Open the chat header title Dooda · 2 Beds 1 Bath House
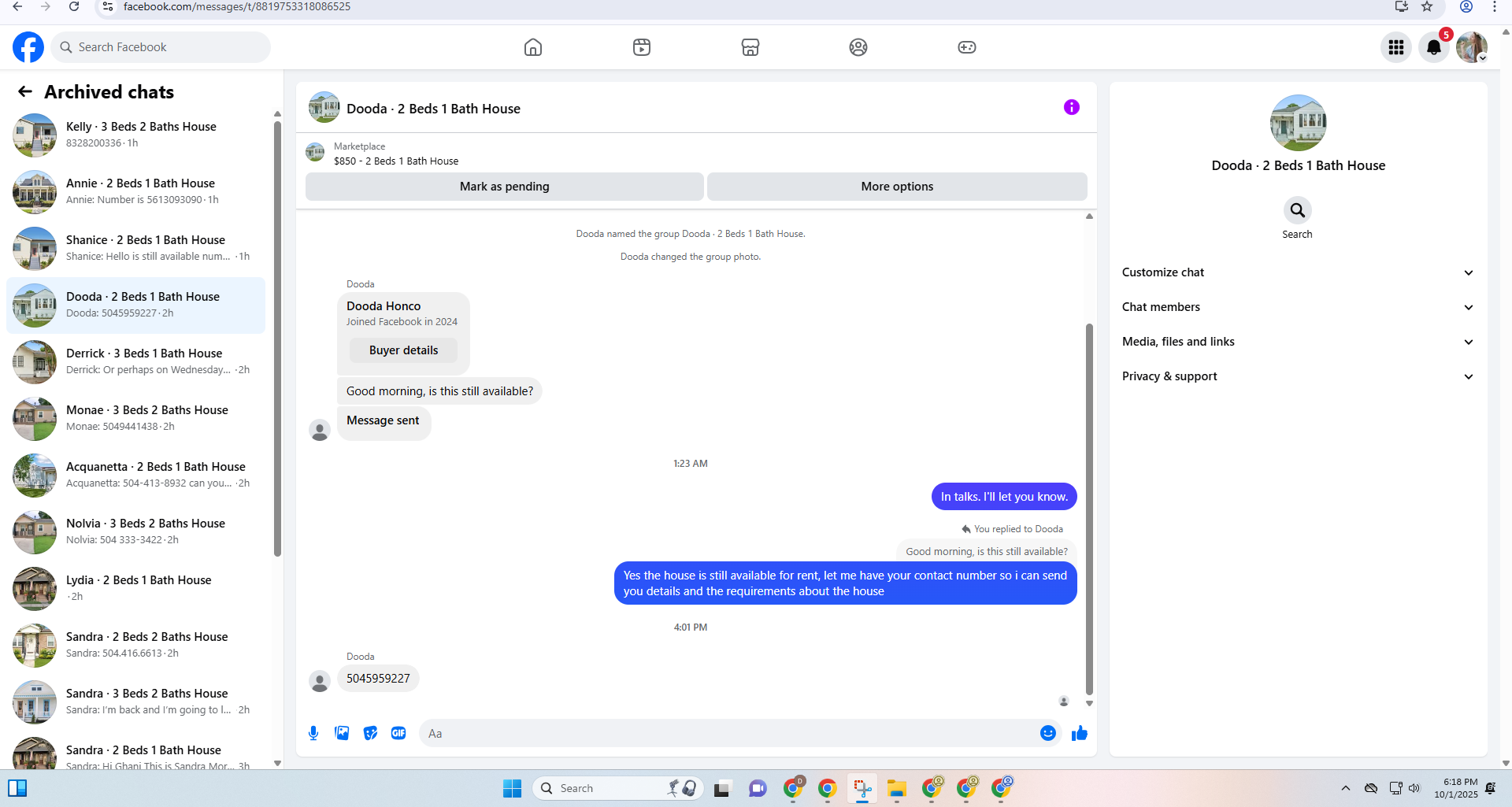 [433, 109]
